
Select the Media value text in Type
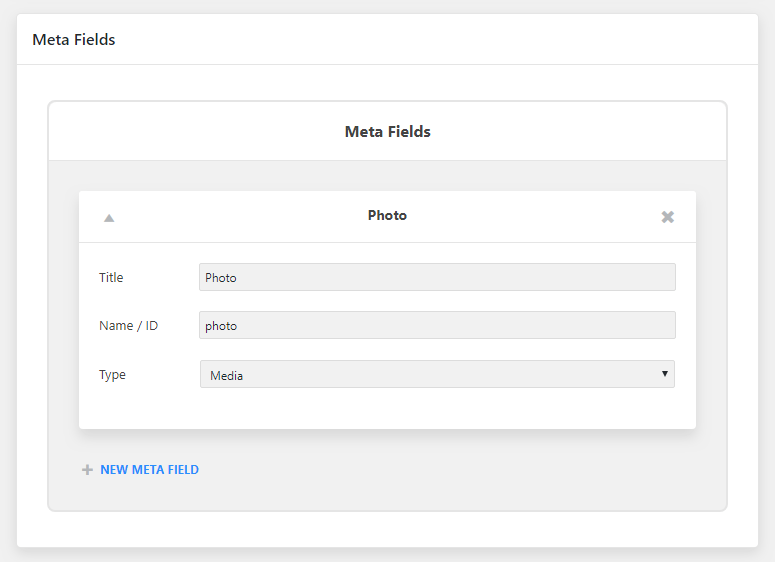(226, 376)
